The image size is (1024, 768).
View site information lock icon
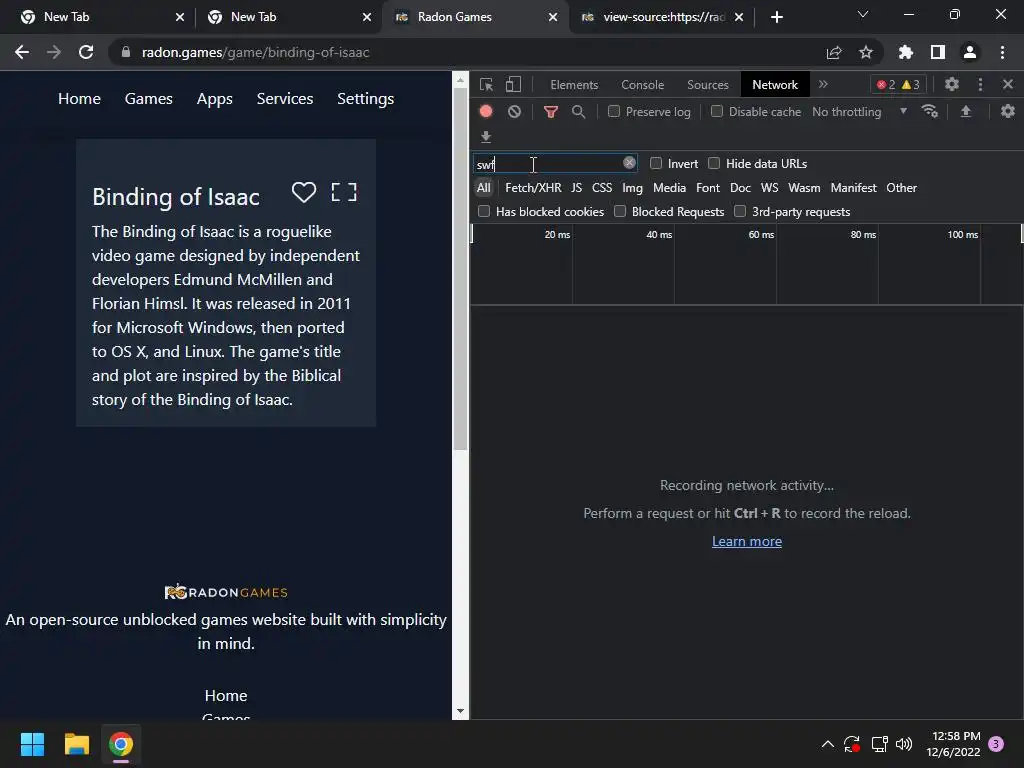(126, 52)
